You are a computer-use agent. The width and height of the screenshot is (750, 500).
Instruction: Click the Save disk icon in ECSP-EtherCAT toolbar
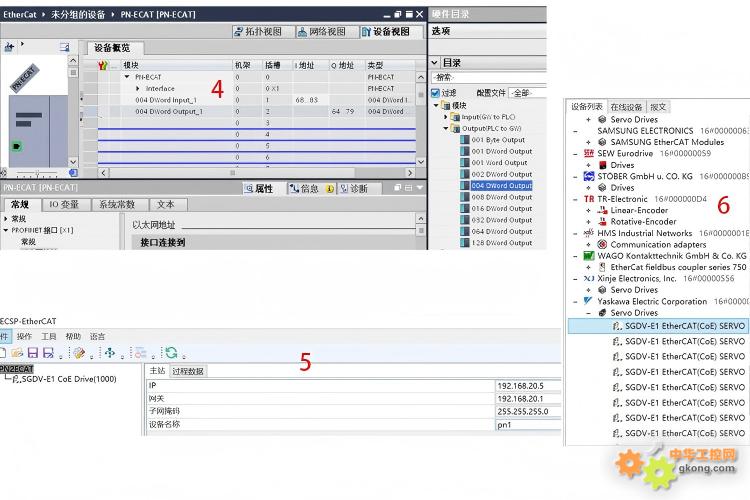click(33, 353)
